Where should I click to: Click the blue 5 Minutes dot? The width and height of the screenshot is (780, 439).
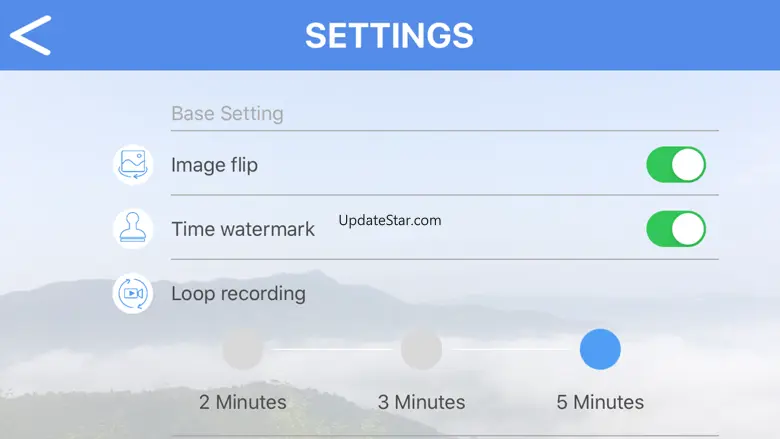[x=600, y=350]
